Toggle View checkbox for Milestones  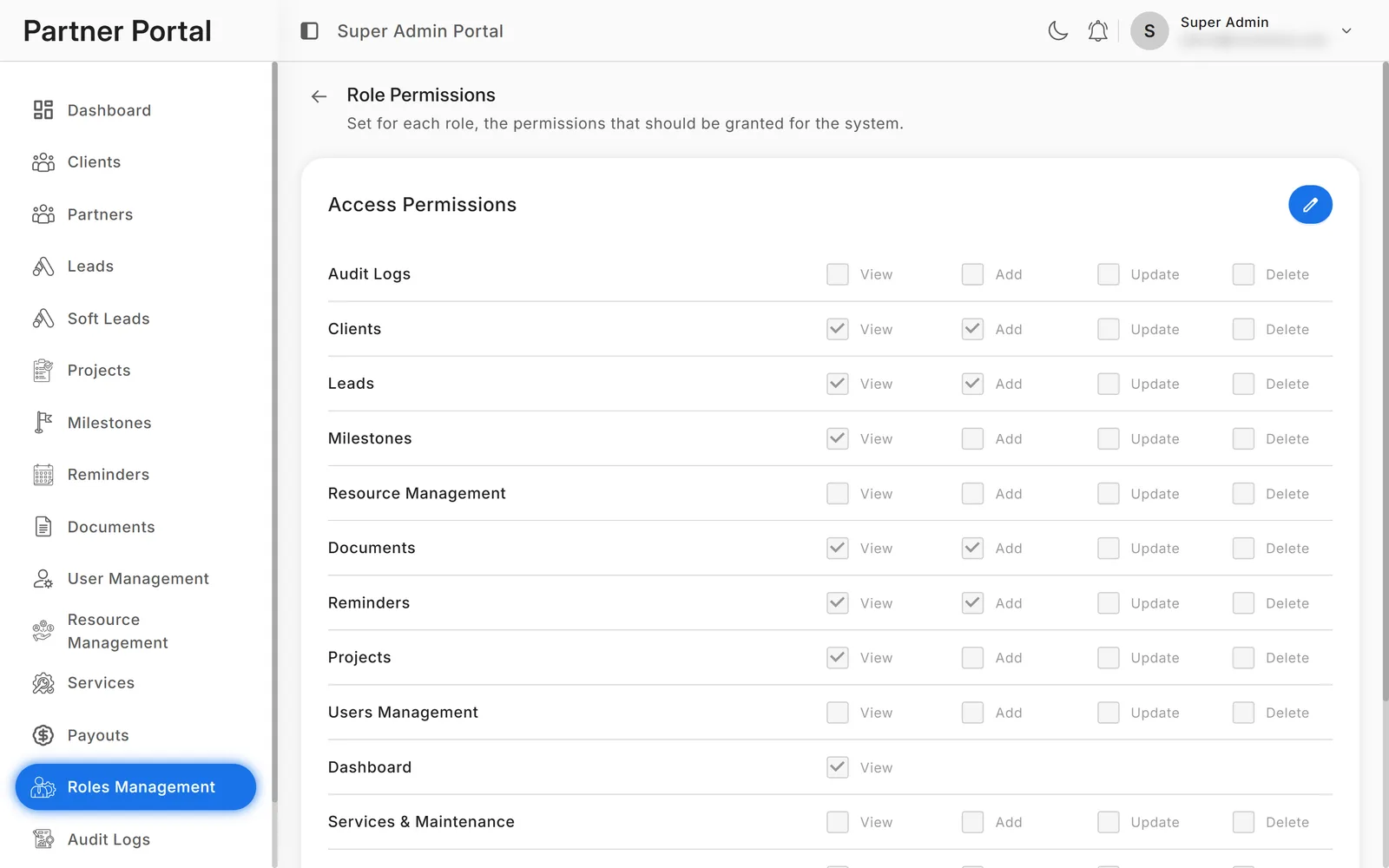click(x=838, y=438)
